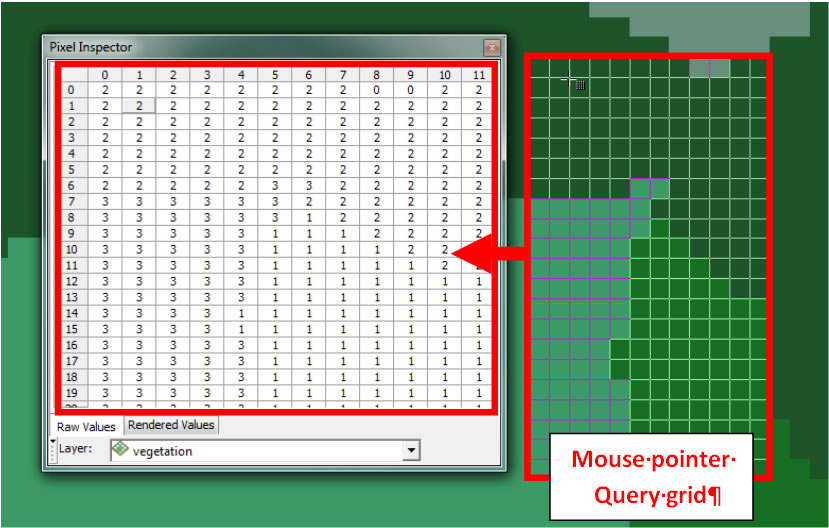
Task: Select the 0 value in row 0, column 9
Action: click(410, 90)
